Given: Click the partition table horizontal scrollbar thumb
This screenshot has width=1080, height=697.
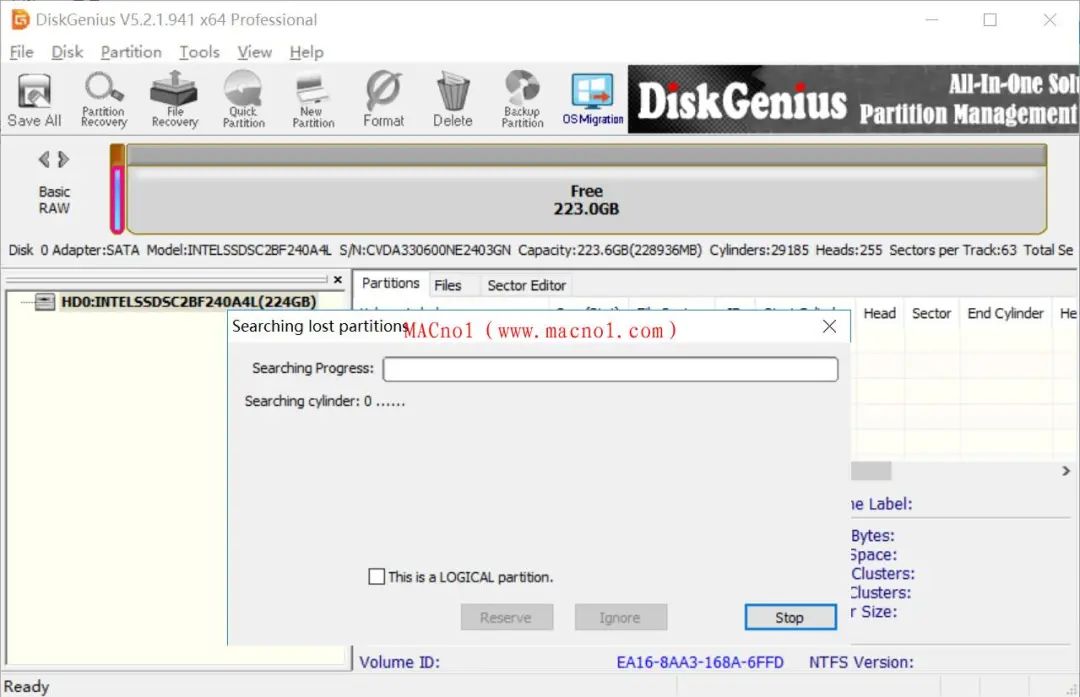Looking at the screenshot, I should (871, 471).
